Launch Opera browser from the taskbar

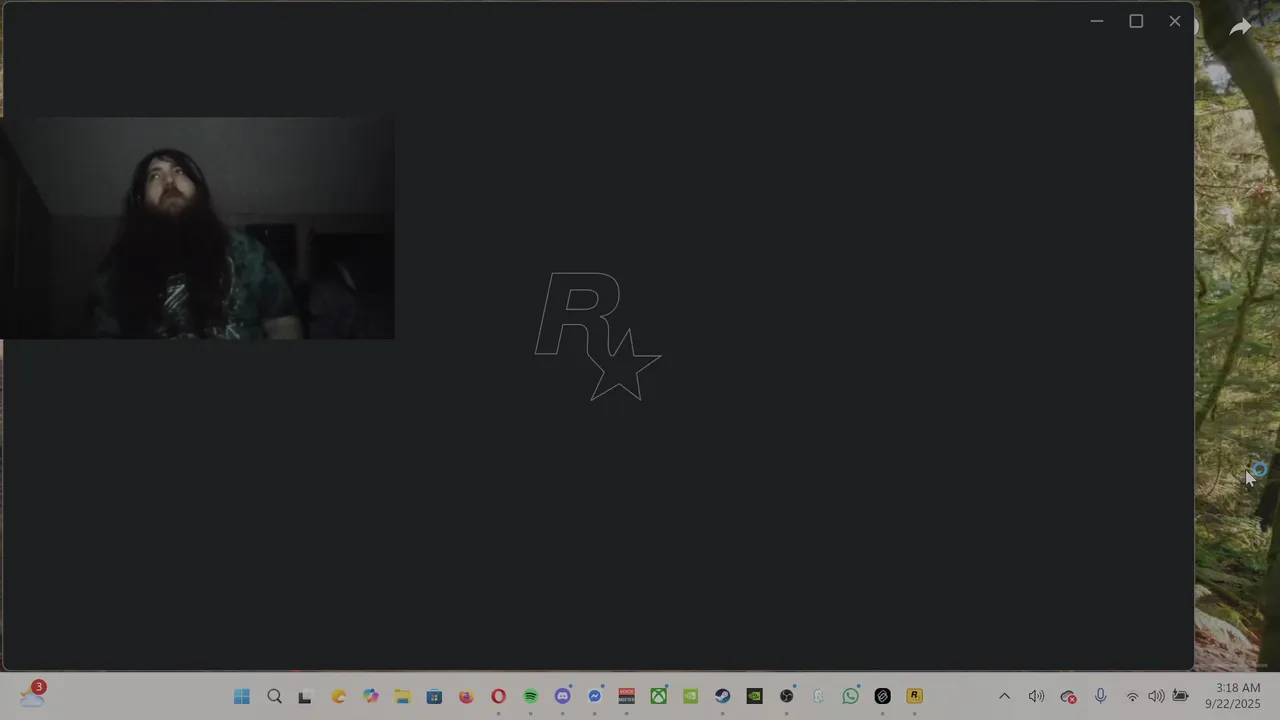(x=498, y=696)
